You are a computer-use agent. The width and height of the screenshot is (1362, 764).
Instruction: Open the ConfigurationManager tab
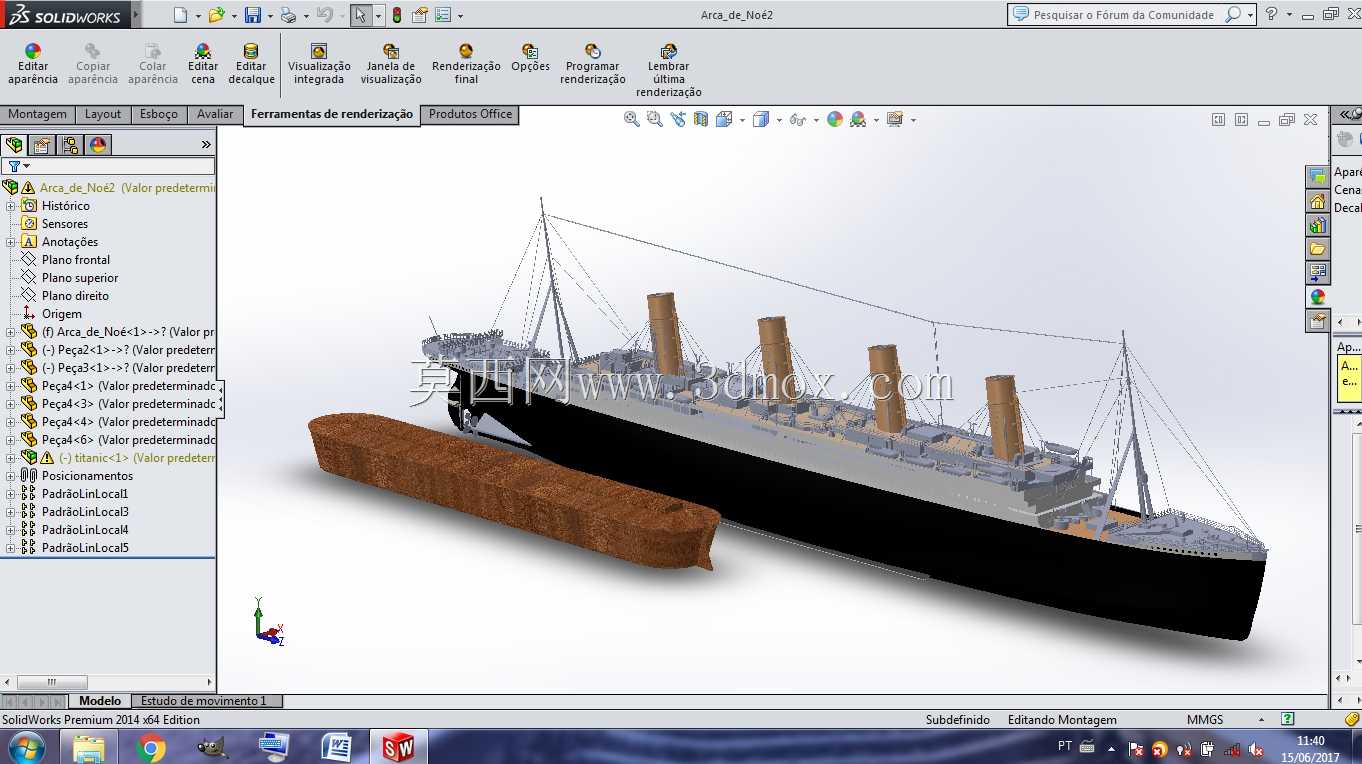pyautogui.click(x=70, y=145)
